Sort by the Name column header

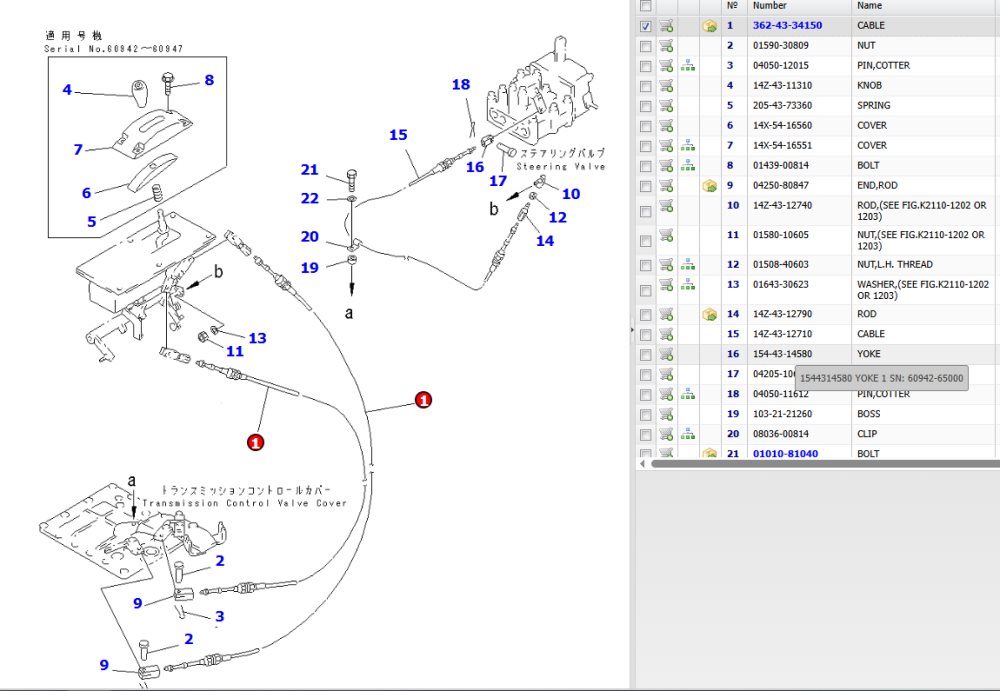(x=869, y=5)
